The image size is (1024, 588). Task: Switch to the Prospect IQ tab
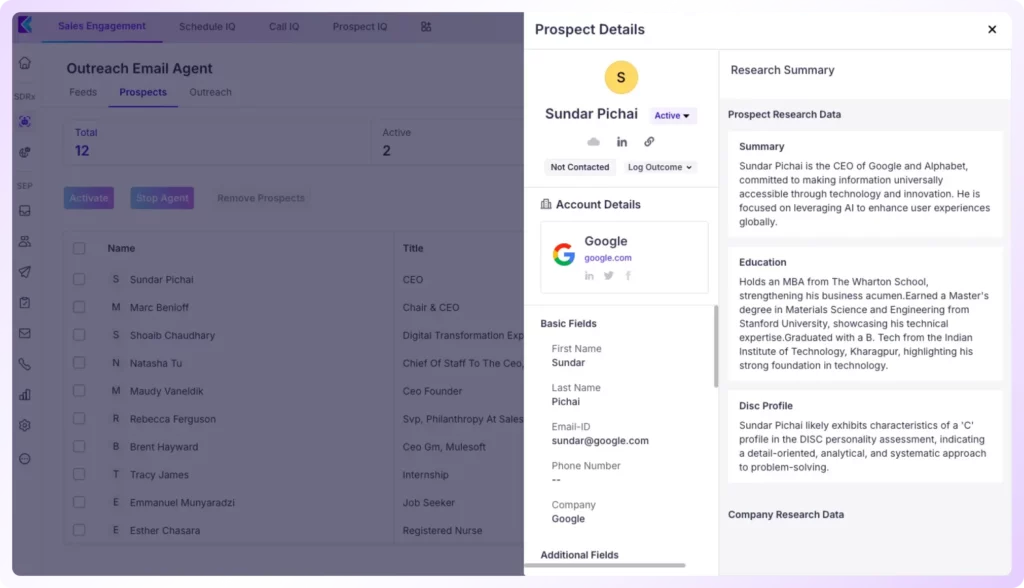pyautogui.click(x=360, y=27)
